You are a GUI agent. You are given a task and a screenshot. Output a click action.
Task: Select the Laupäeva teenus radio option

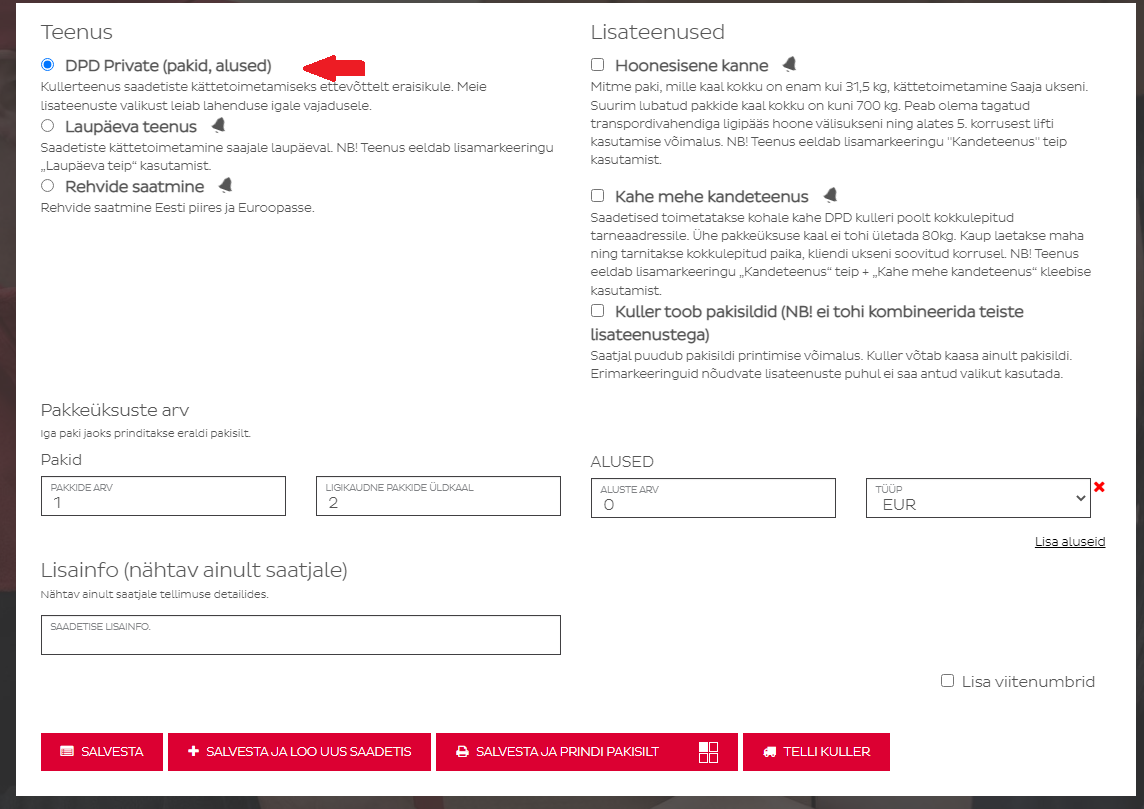[47, 125]
